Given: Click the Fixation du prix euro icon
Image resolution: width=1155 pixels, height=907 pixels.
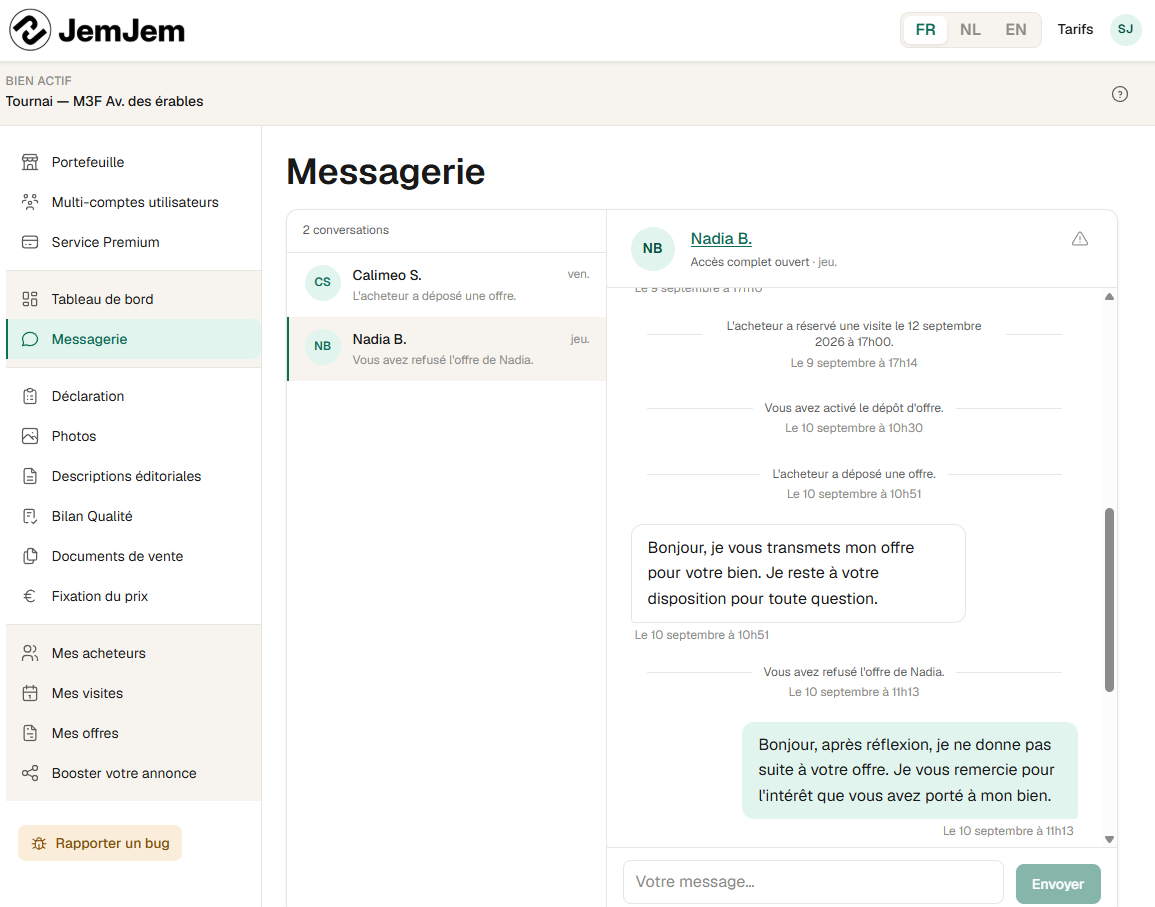Looking at the screenshot, I should [29, 596].
